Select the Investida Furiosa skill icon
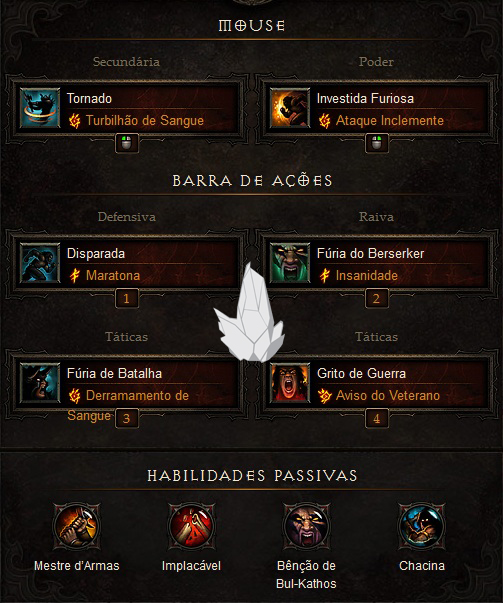 [x=290, y=108]
